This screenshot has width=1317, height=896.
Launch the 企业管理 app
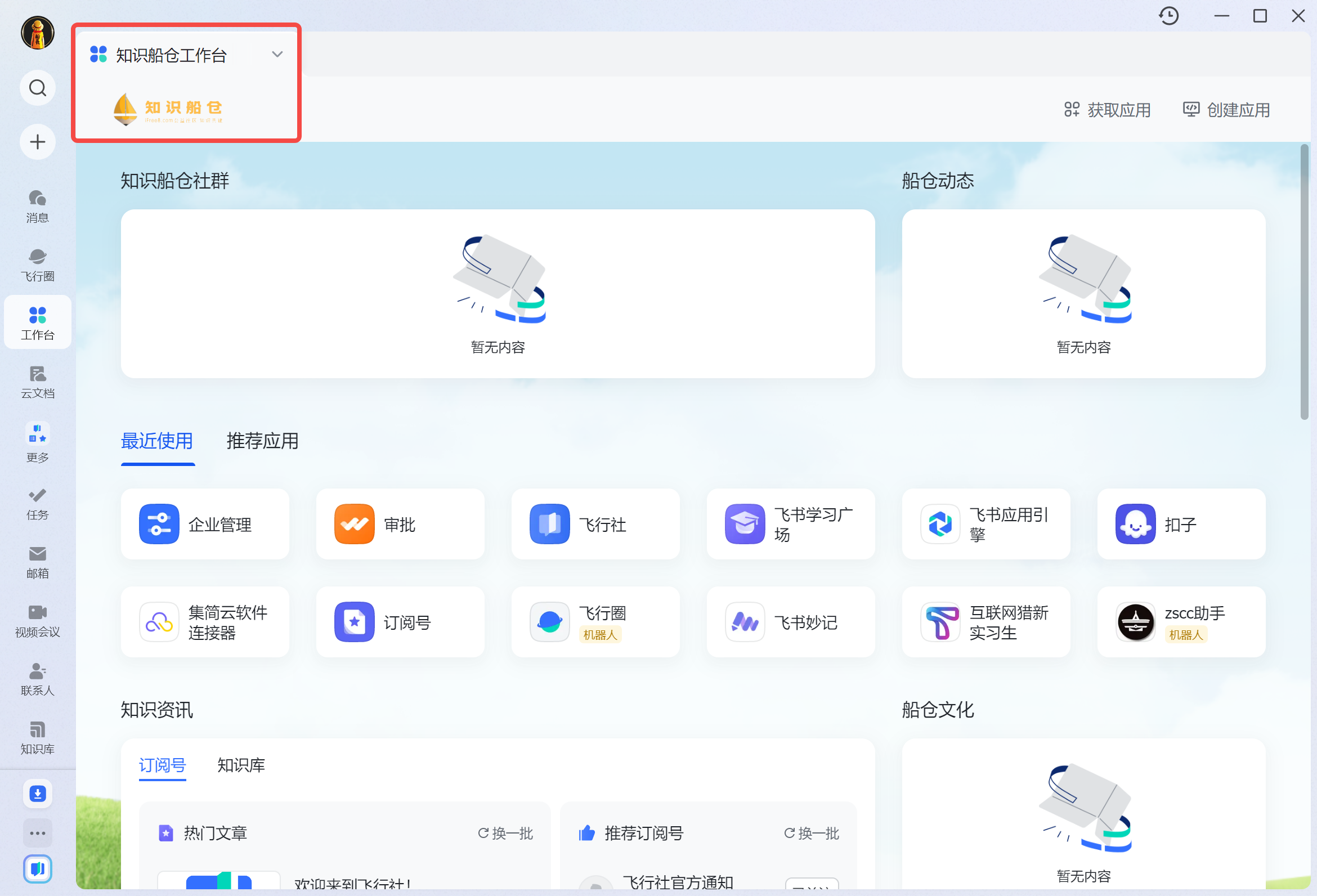tap(204, 524)
